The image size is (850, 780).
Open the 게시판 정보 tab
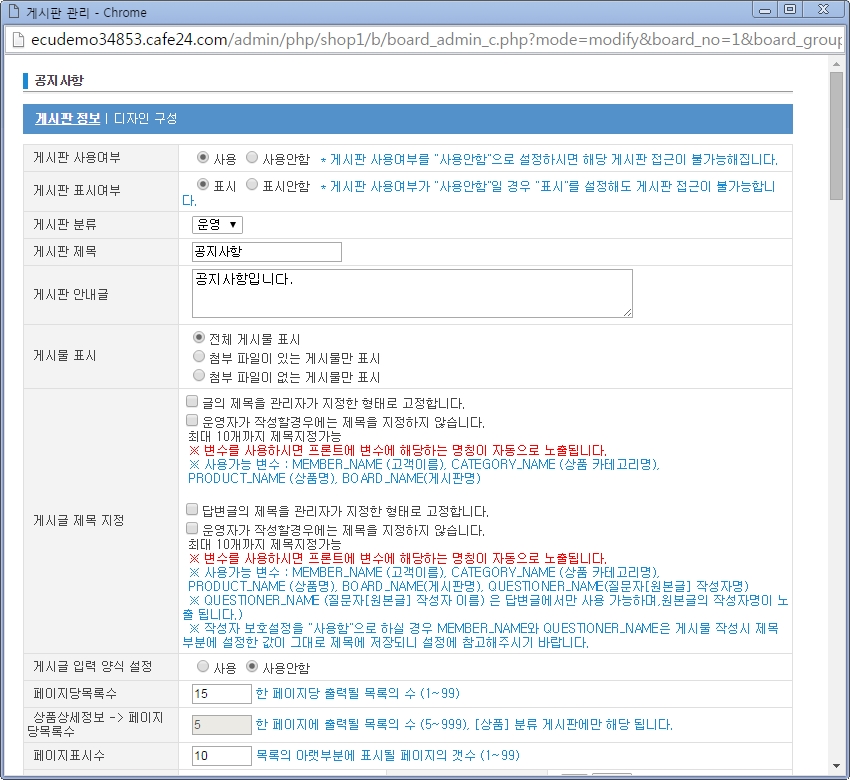[67, 118]
